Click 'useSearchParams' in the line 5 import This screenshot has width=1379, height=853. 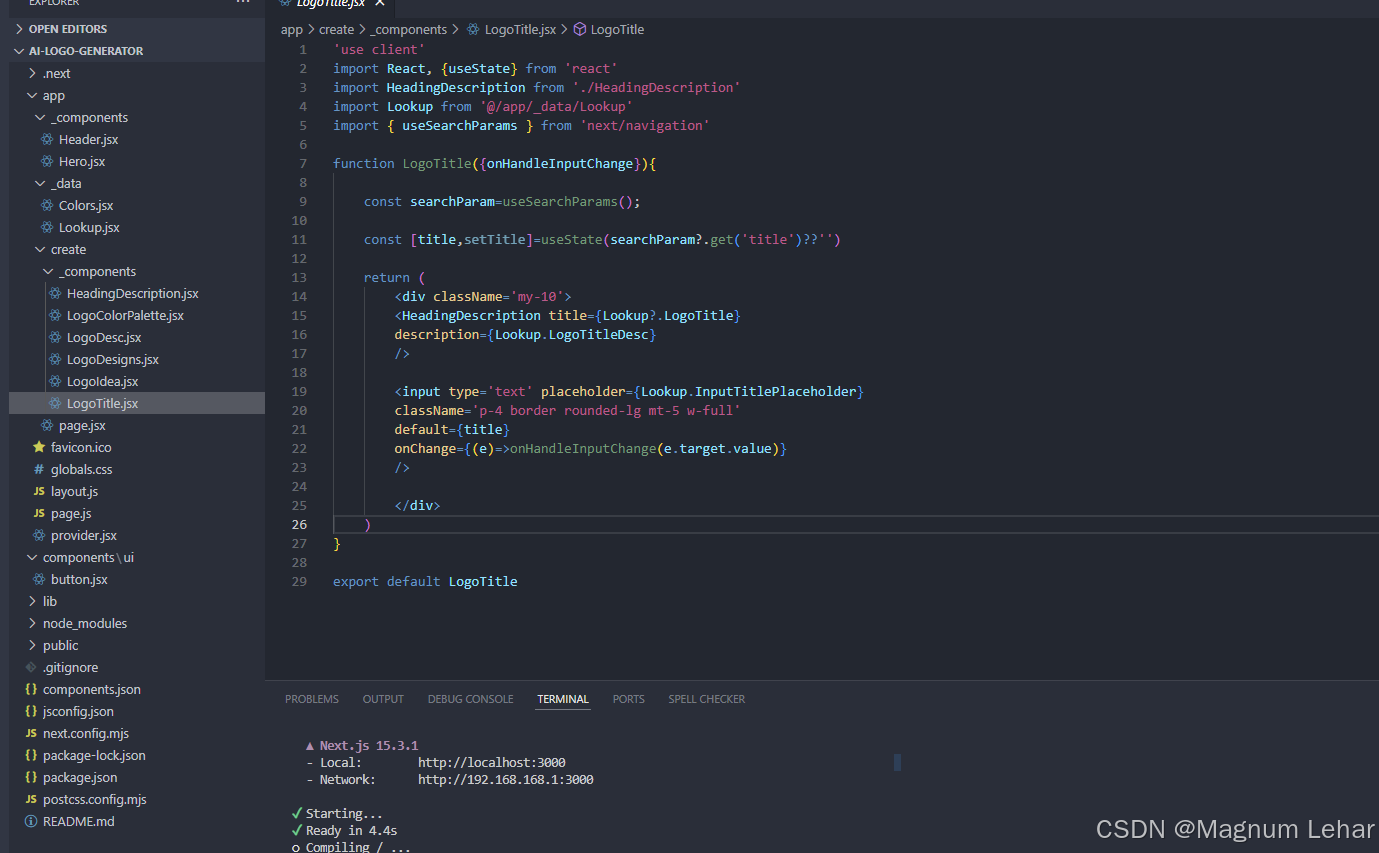(460, 125)
